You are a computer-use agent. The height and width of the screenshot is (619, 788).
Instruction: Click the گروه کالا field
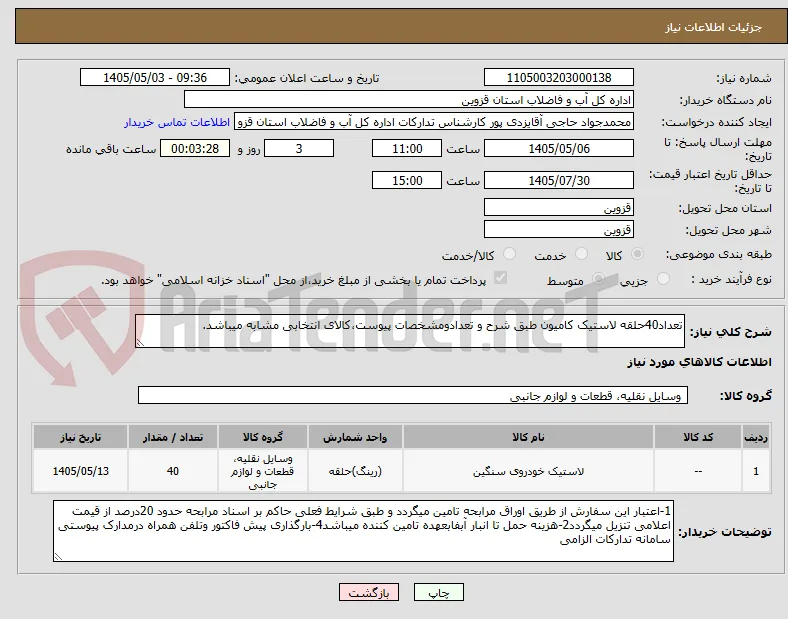[413, 395]
